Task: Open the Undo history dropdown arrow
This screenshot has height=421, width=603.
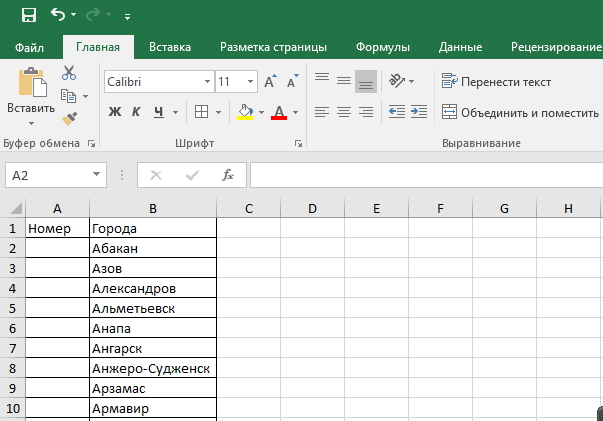Action: tap(73, 15)
